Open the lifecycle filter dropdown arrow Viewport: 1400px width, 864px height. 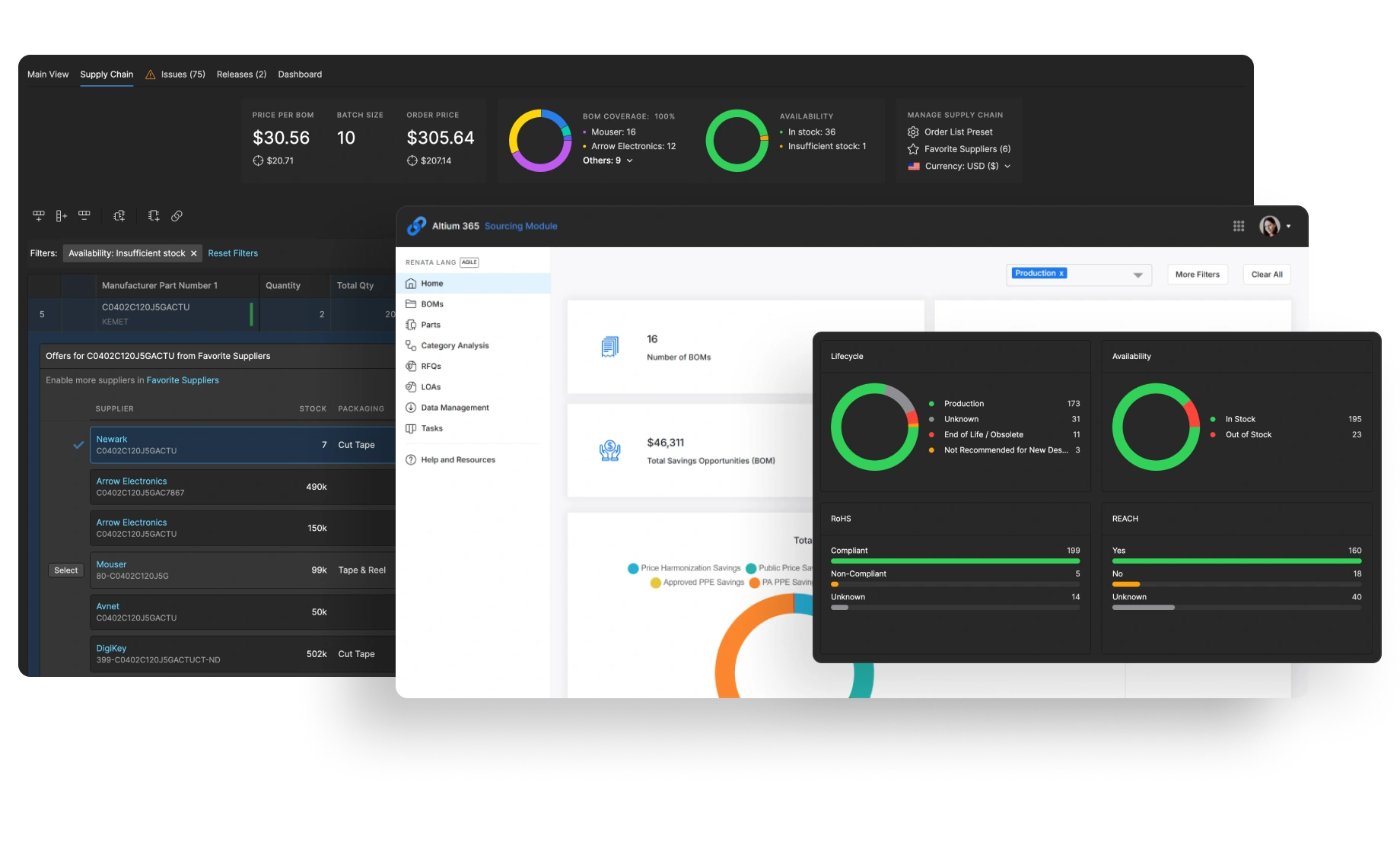(1138, 275)
